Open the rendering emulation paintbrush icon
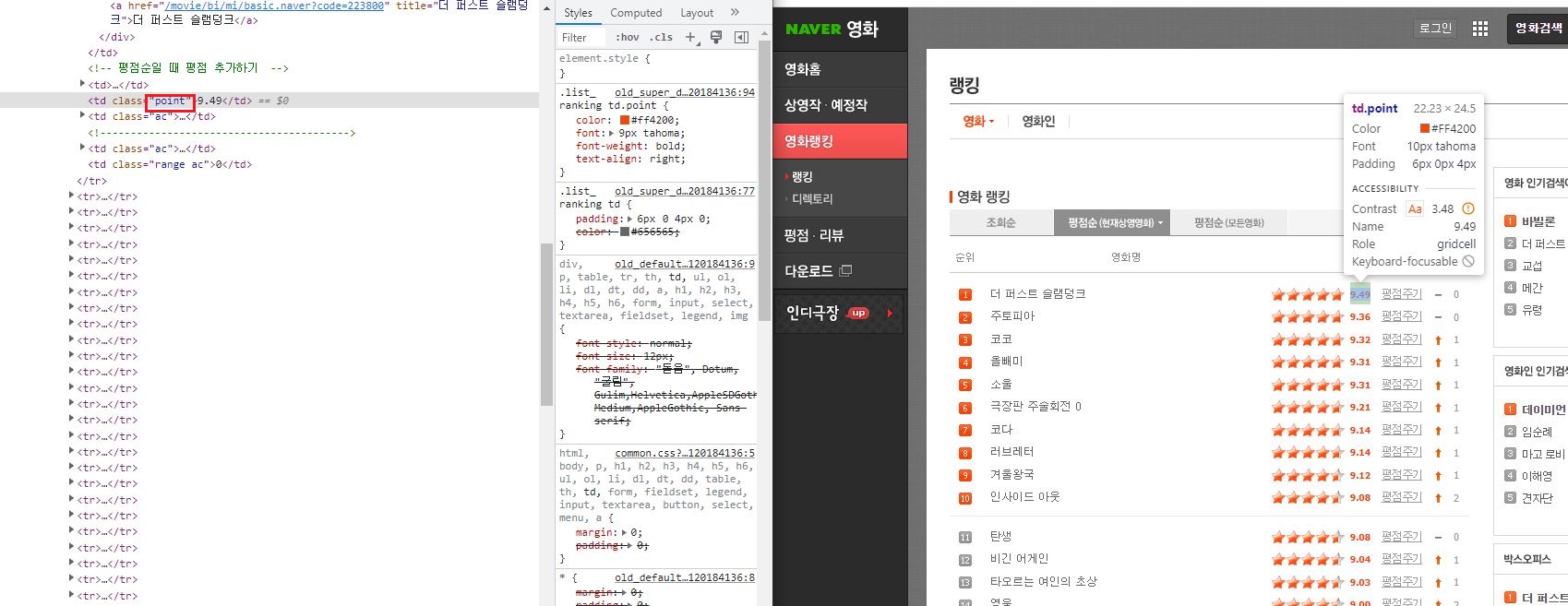The width and height of the screenshot is (1568, 606). tap(716, 37)
